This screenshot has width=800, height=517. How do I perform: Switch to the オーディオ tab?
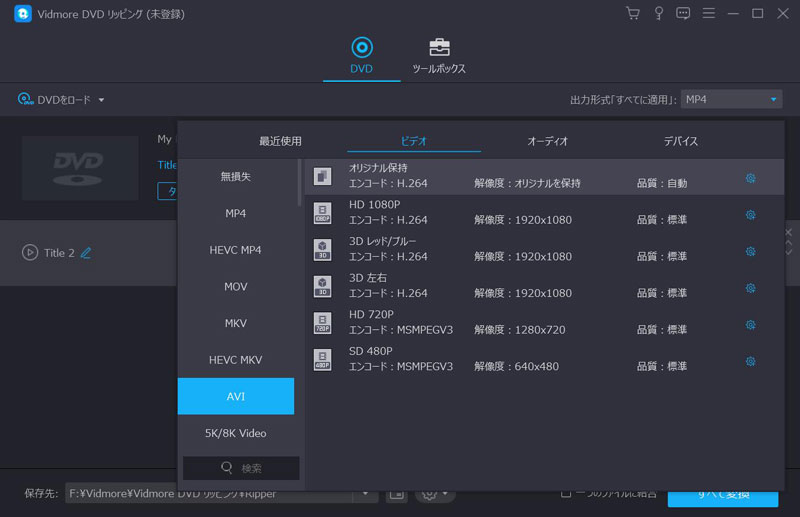(x=547, y=141)
